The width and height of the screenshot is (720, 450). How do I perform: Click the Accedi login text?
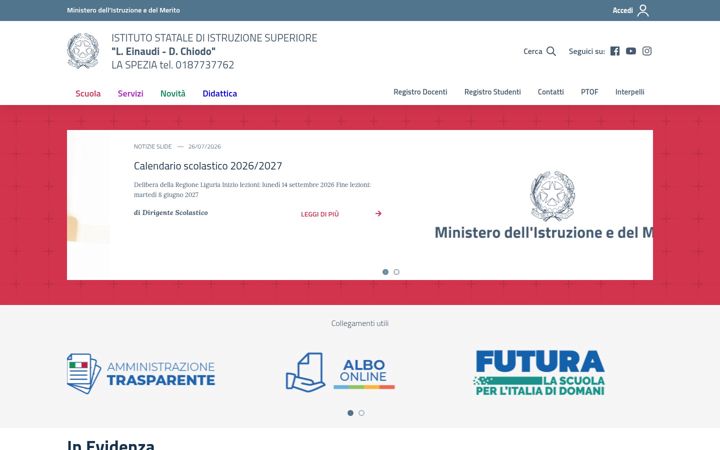pos(622,10)
